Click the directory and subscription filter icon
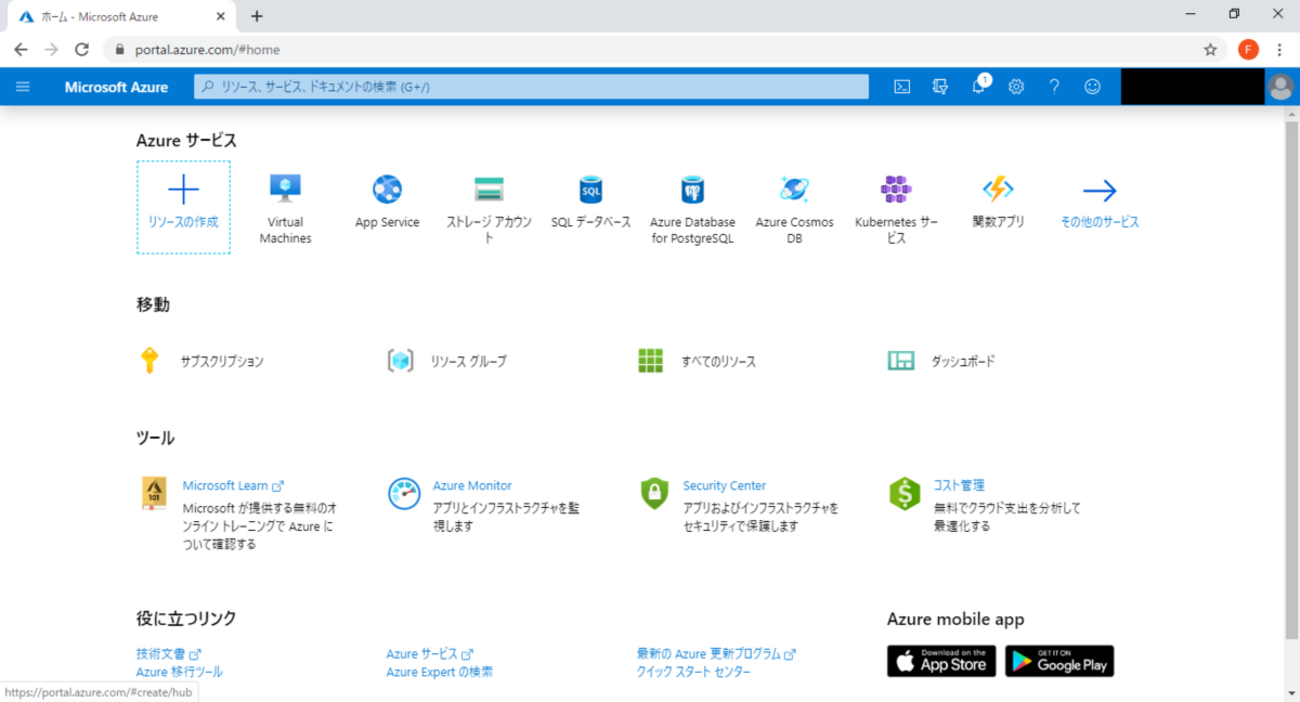Image resolution: width=1300 pixels, height=702 pixels. (x=940, y=87)
